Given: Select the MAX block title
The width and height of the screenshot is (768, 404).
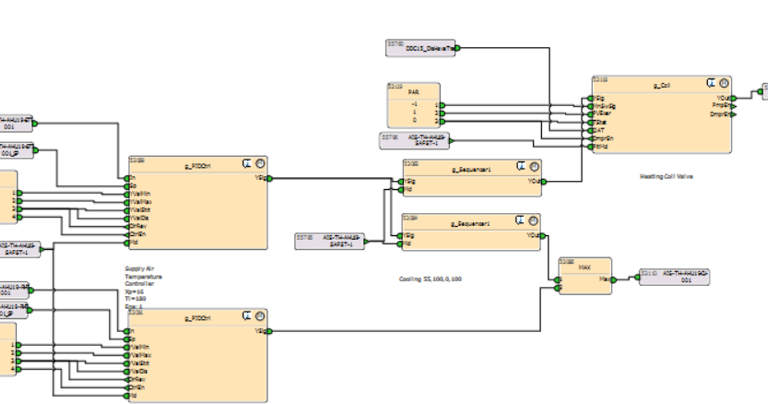Looking at the screenshot, I should tap(585, 267).
